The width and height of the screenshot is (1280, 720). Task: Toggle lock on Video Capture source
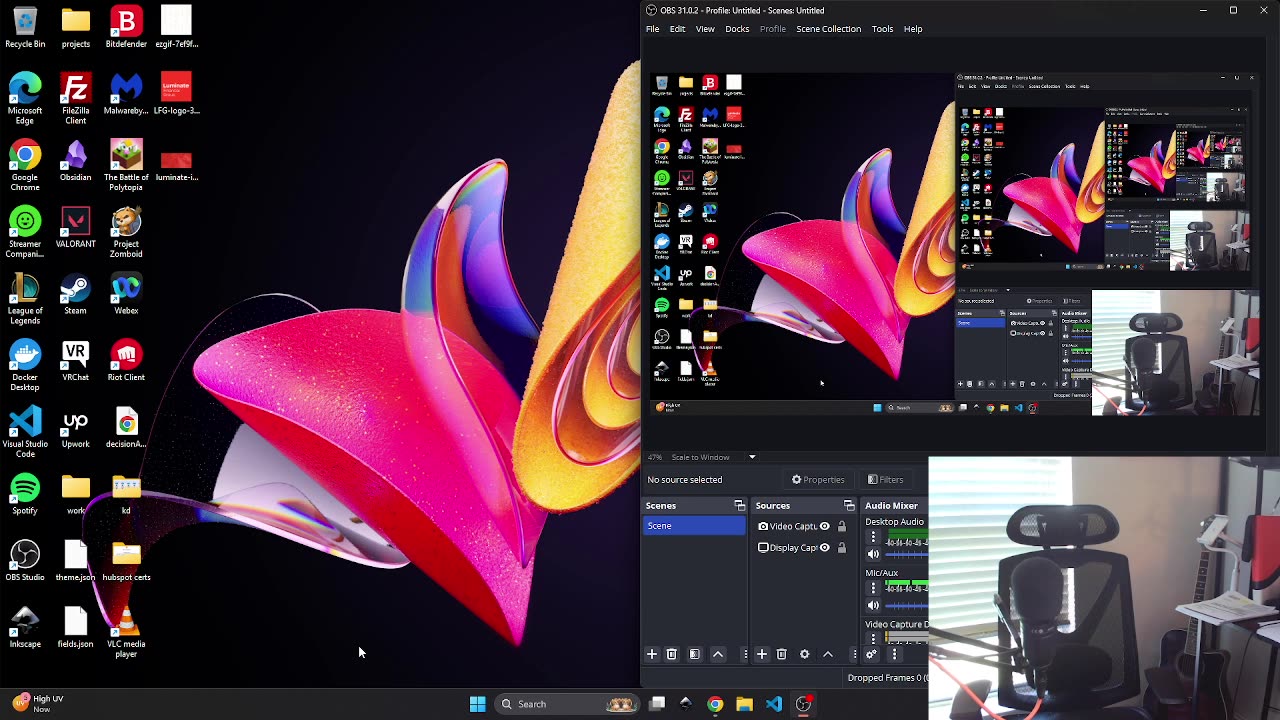[842, 526]
